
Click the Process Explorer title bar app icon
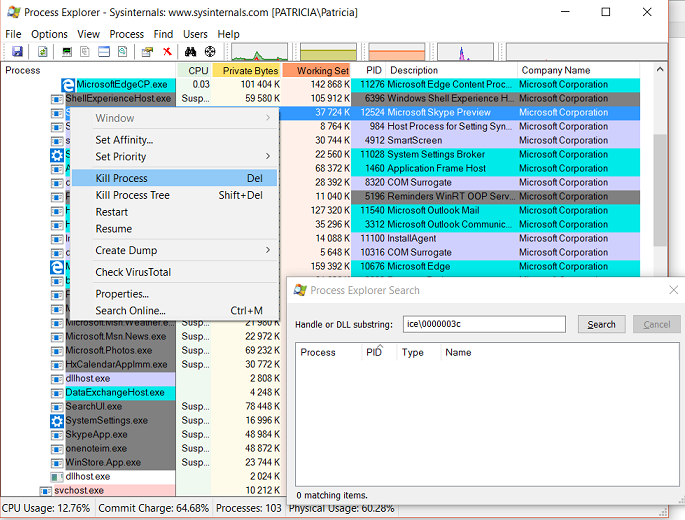tap(14, 12)
